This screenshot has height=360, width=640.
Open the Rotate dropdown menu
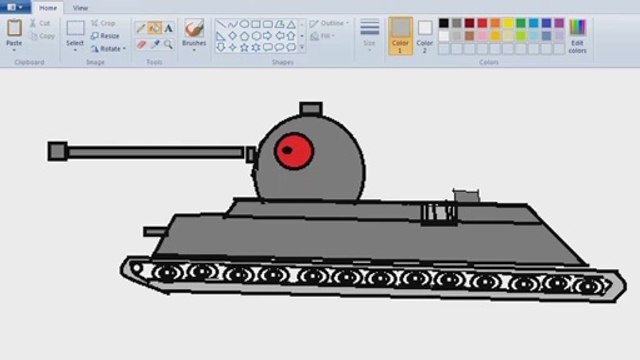pos(108,49)
